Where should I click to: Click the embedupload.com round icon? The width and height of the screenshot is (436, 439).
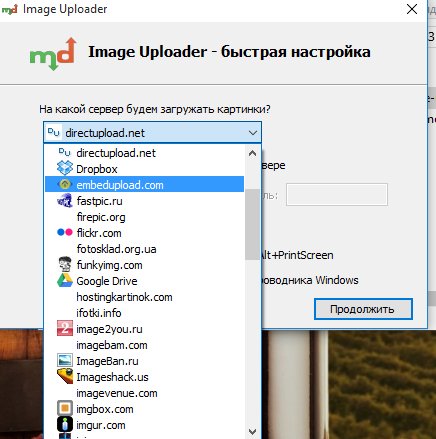coord(65,184)
